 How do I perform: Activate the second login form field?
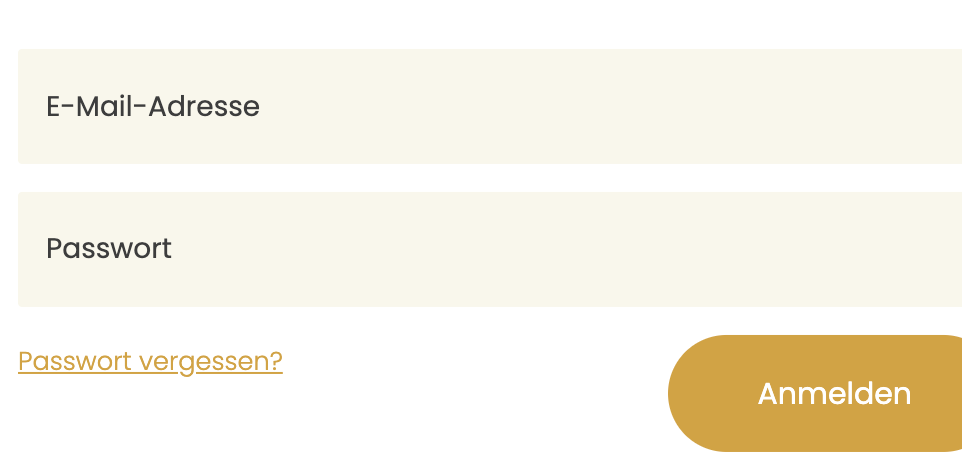coord(490,249)
